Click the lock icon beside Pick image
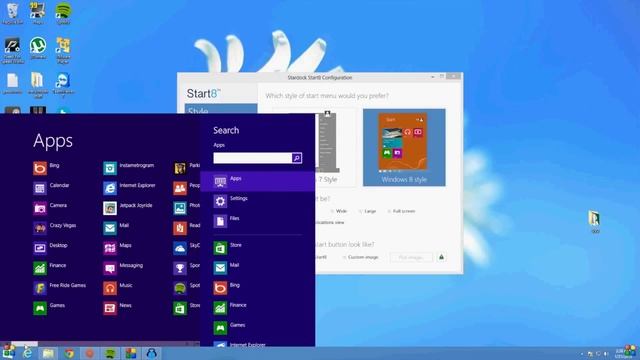640x360 pixels. click(x=441, y=257)
